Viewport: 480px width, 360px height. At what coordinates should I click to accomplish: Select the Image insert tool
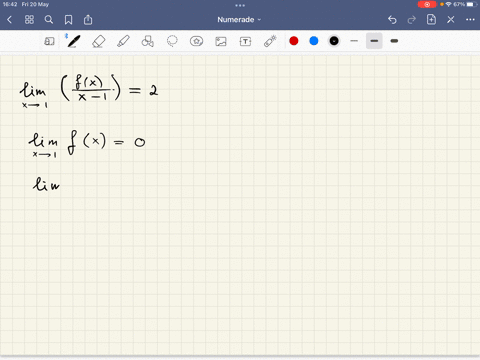coord(221,41)
